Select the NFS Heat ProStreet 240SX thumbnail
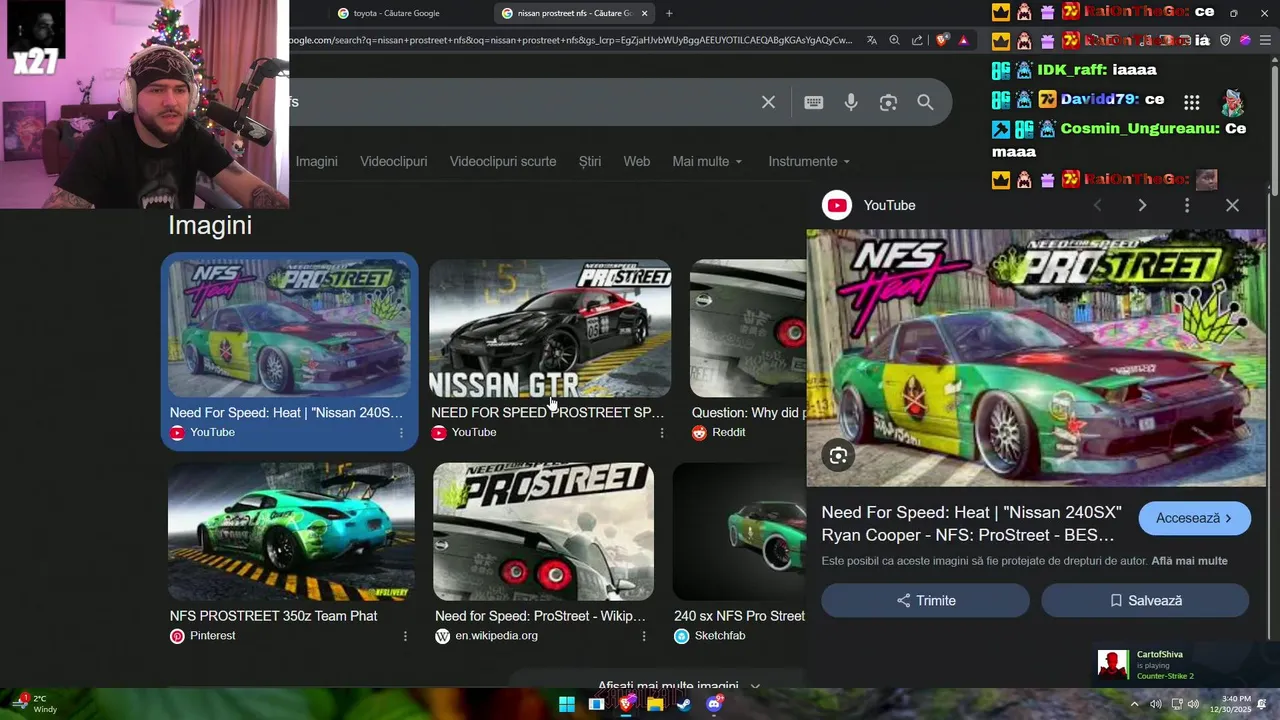This screenshot has height=720, width=1280. pos(289,328)
